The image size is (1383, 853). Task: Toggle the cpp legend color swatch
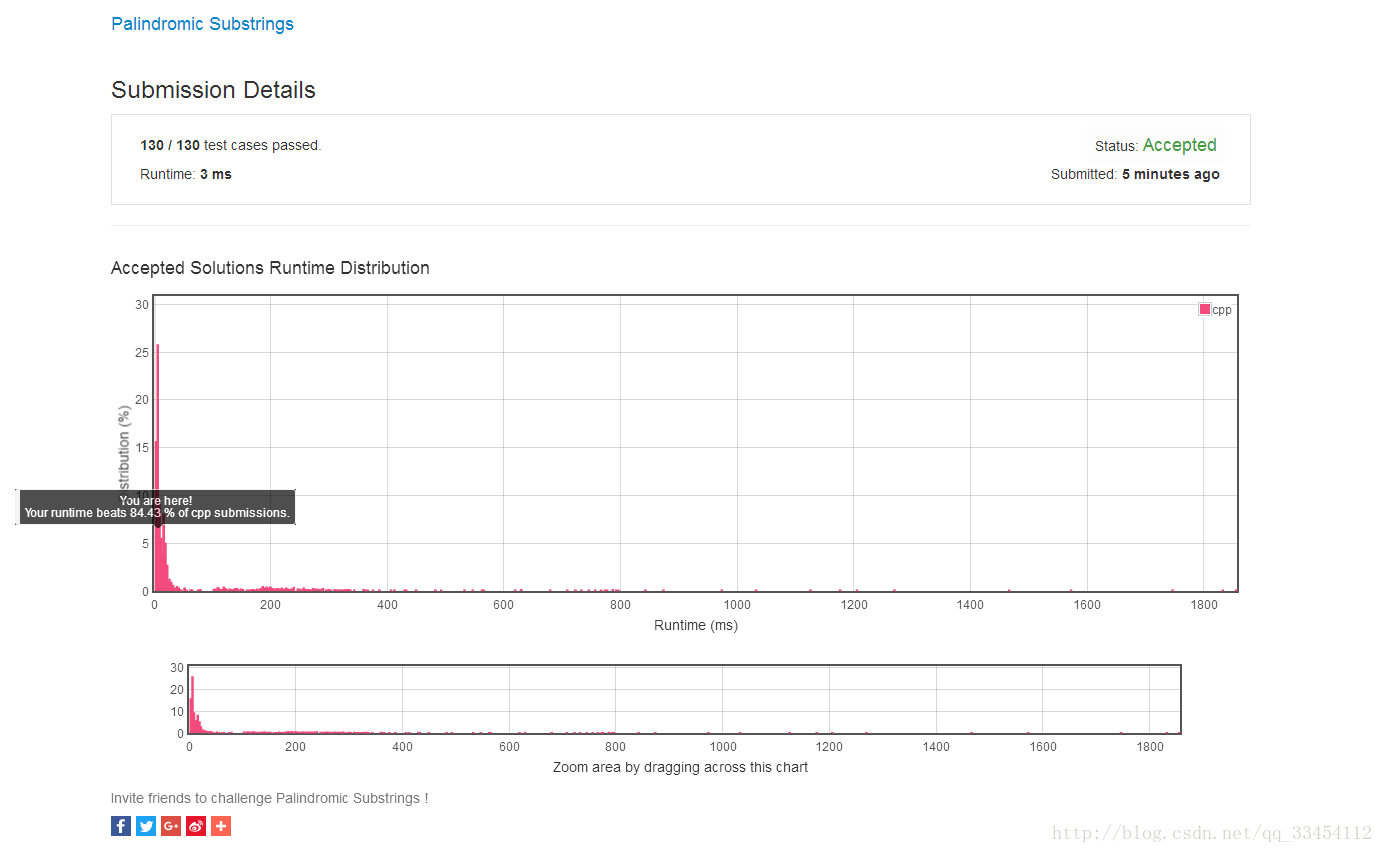click(x=1205, y=309)
